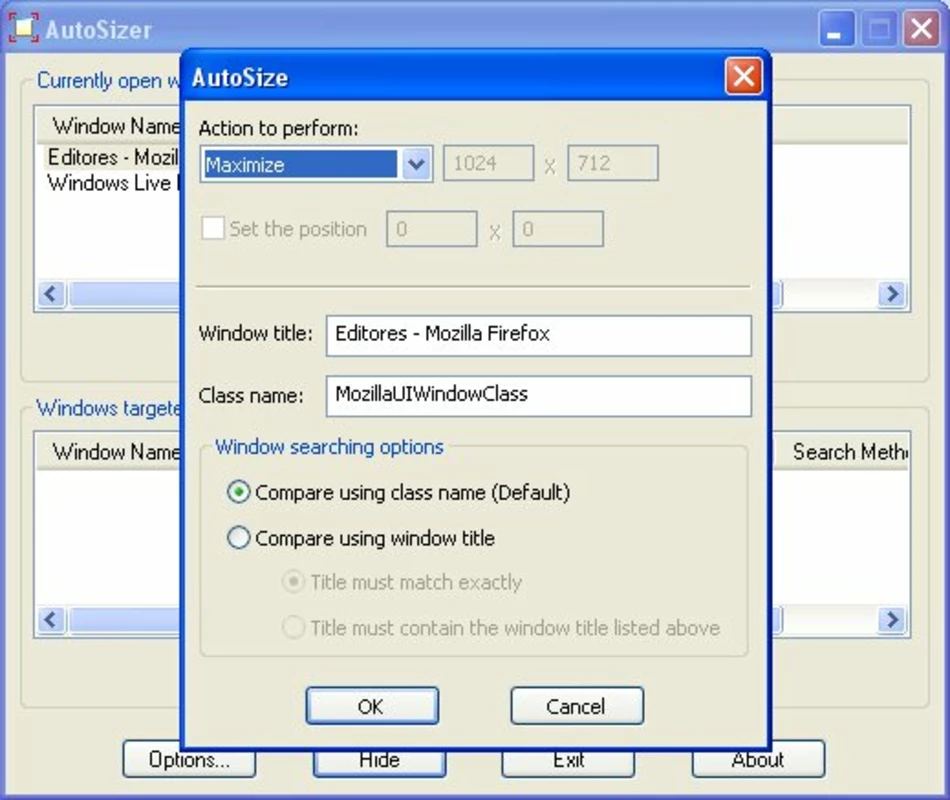
Task: Click Window Name header in currently open list
Action: click(x=109, y=126)
